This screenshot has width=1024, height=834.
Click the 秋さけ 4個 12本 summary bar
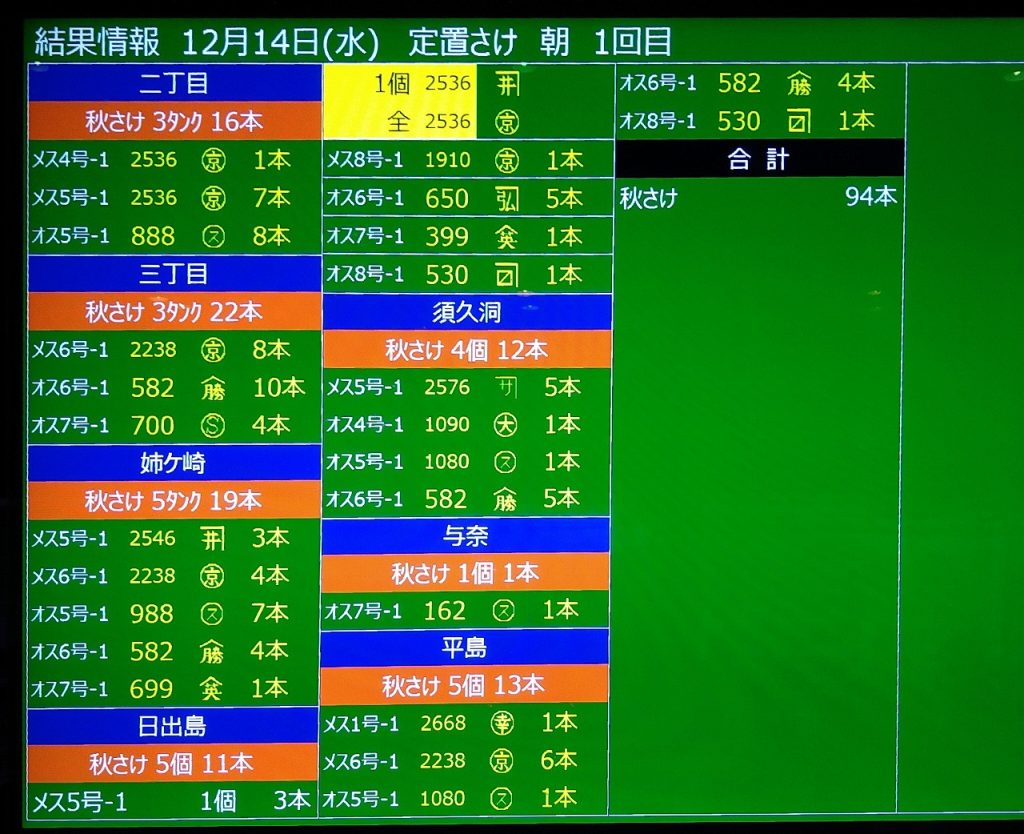tap(466, 350)
